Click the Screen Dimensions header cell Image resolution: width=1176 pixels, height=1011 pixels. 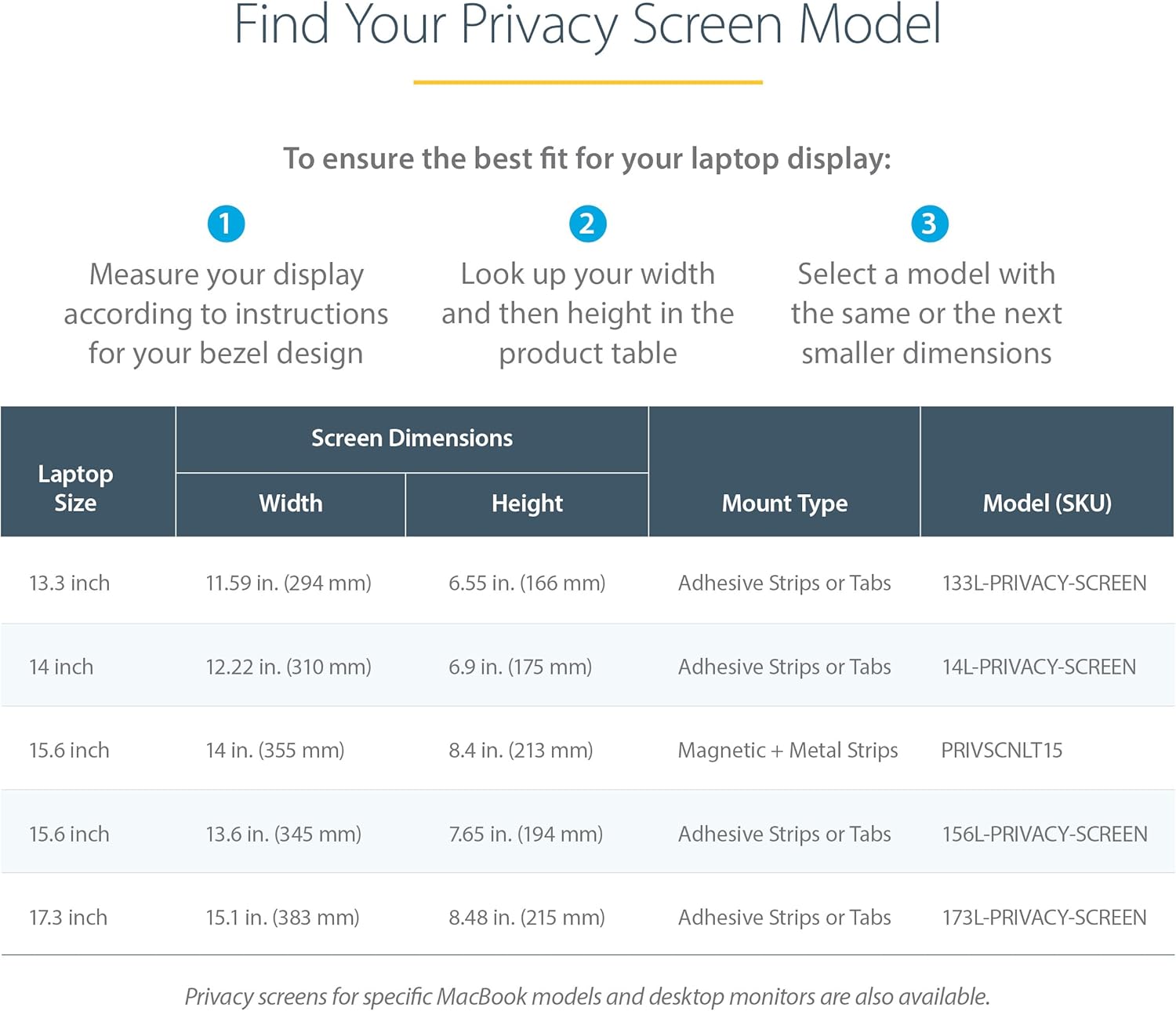pos(412,438)
